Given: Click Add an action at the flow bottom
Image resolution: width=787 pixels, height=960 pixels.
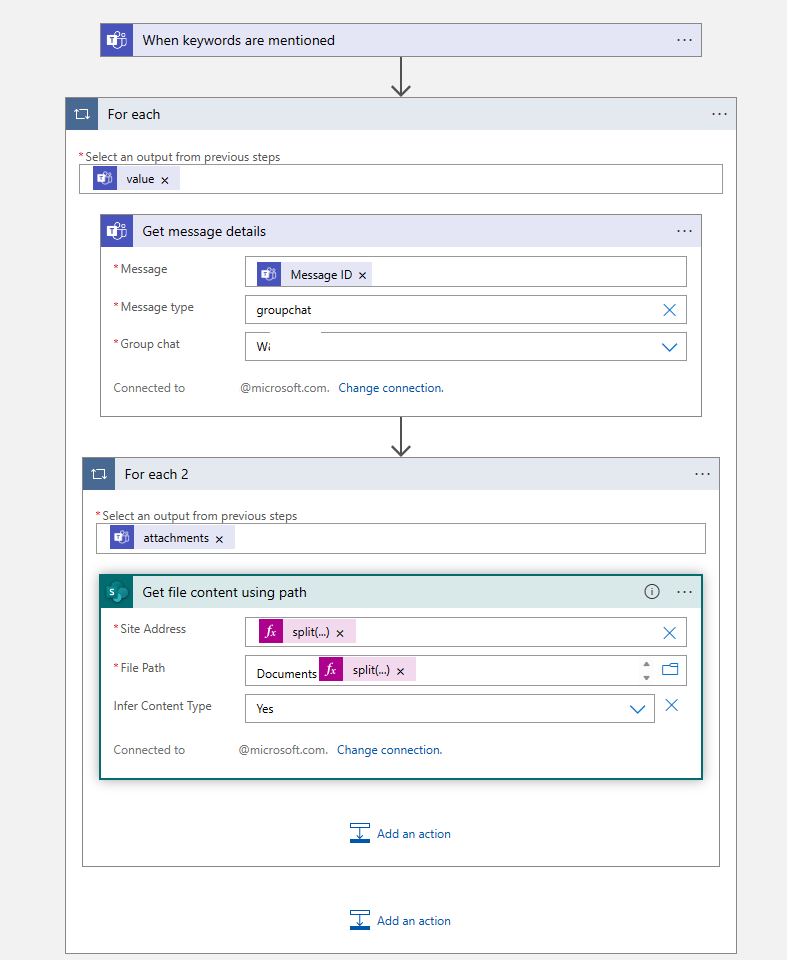Looking at the screenshot, I should pyautogui.click(x=400, y=920).
